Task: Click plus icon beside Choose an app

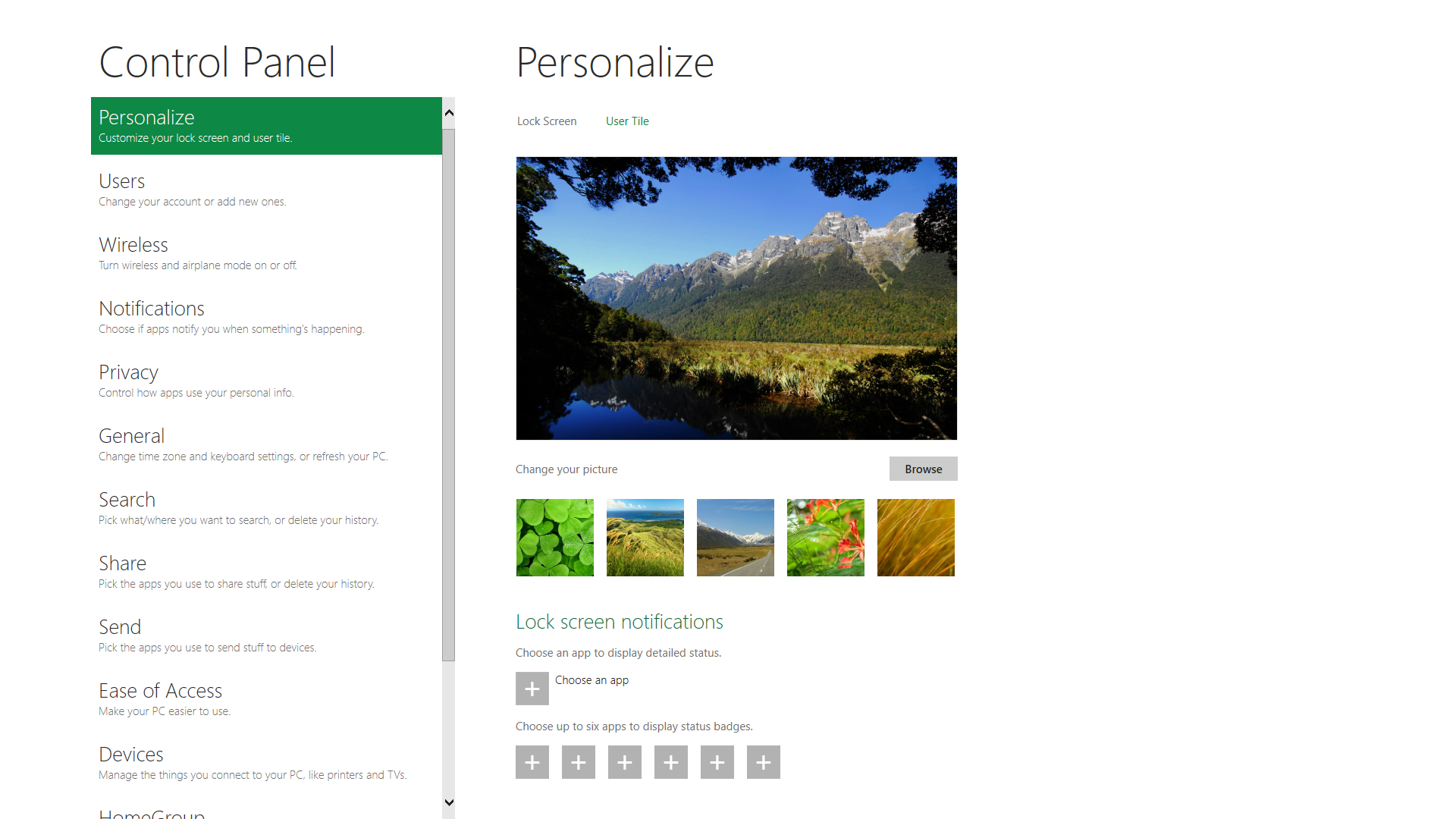Action: 532,689
